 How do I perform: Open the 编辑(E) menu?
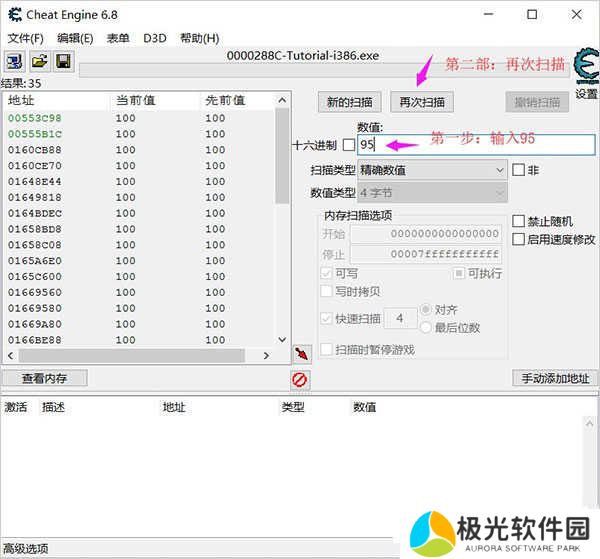(x=75, y=38)
